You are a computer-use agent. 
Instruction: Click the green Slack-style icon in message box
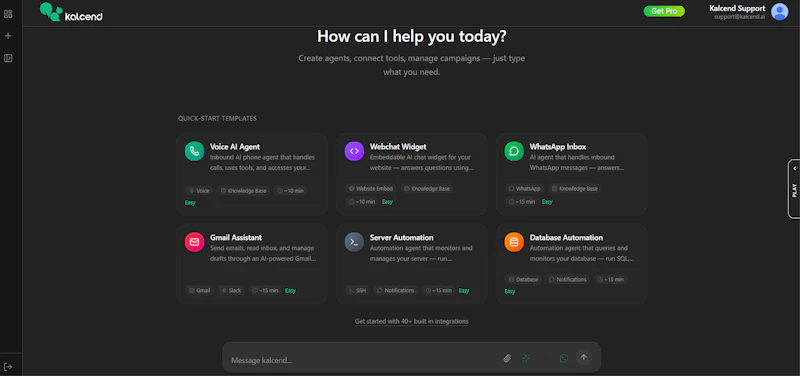pos(526,358)
